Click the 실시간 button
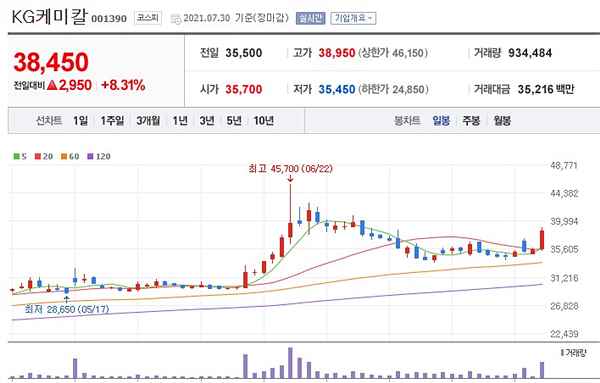The width and height of the screenshot is (600, 383). pyautogui.click(x=310, y=18)
